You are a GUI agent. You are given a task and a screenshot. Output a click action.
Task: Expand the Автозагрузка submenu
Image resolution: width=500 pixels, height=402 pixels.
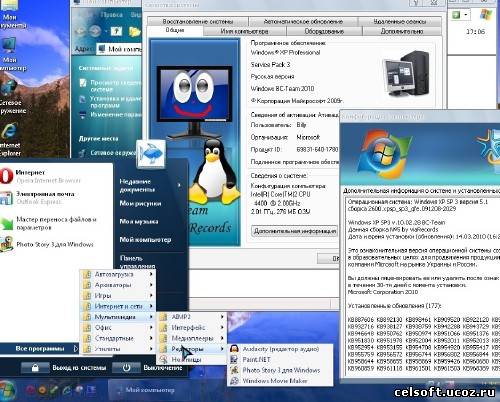click(118, 274)
